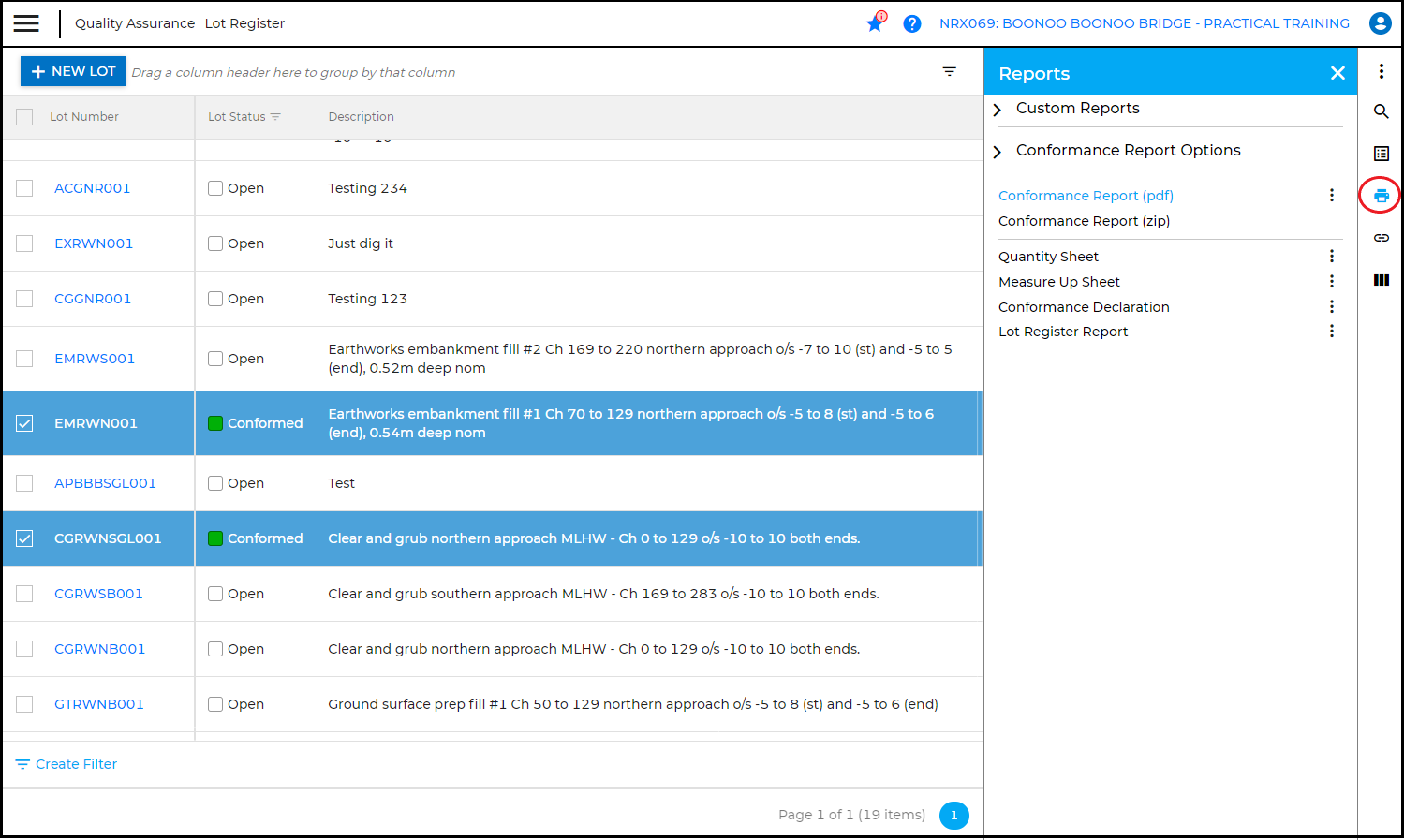Select Conformance Report (zip) entry
Screen dimensions: 1404x840
point(1084,221)
